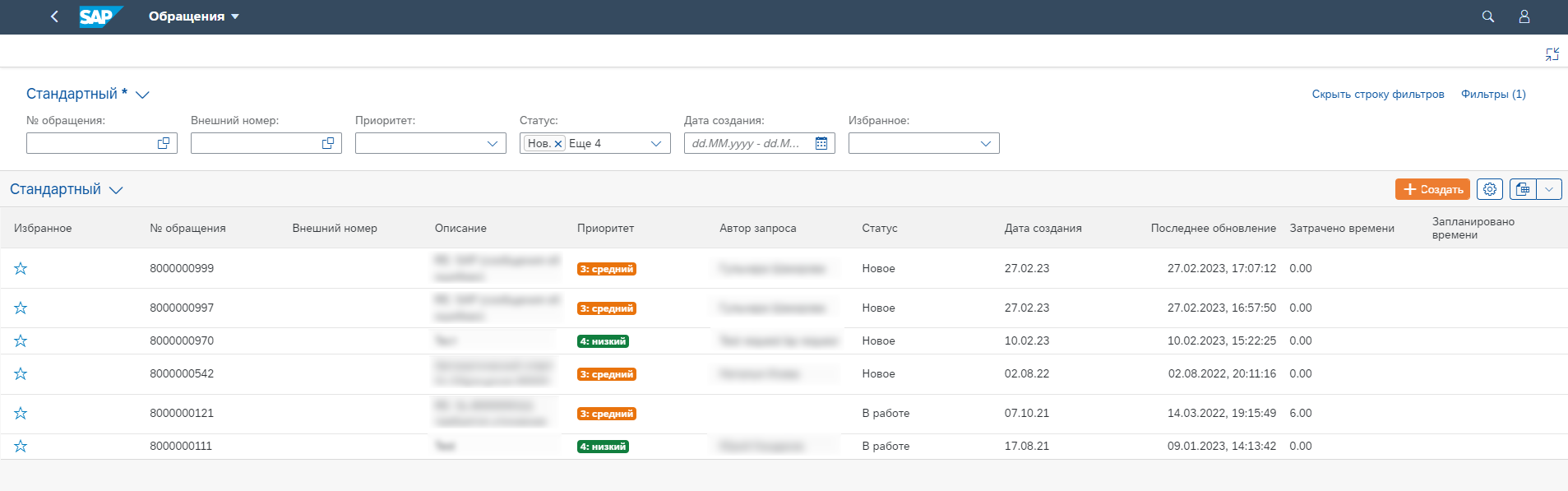Star ticket 8000000111 as favorite
1568x491 pixels.
(x=21, y=446)
